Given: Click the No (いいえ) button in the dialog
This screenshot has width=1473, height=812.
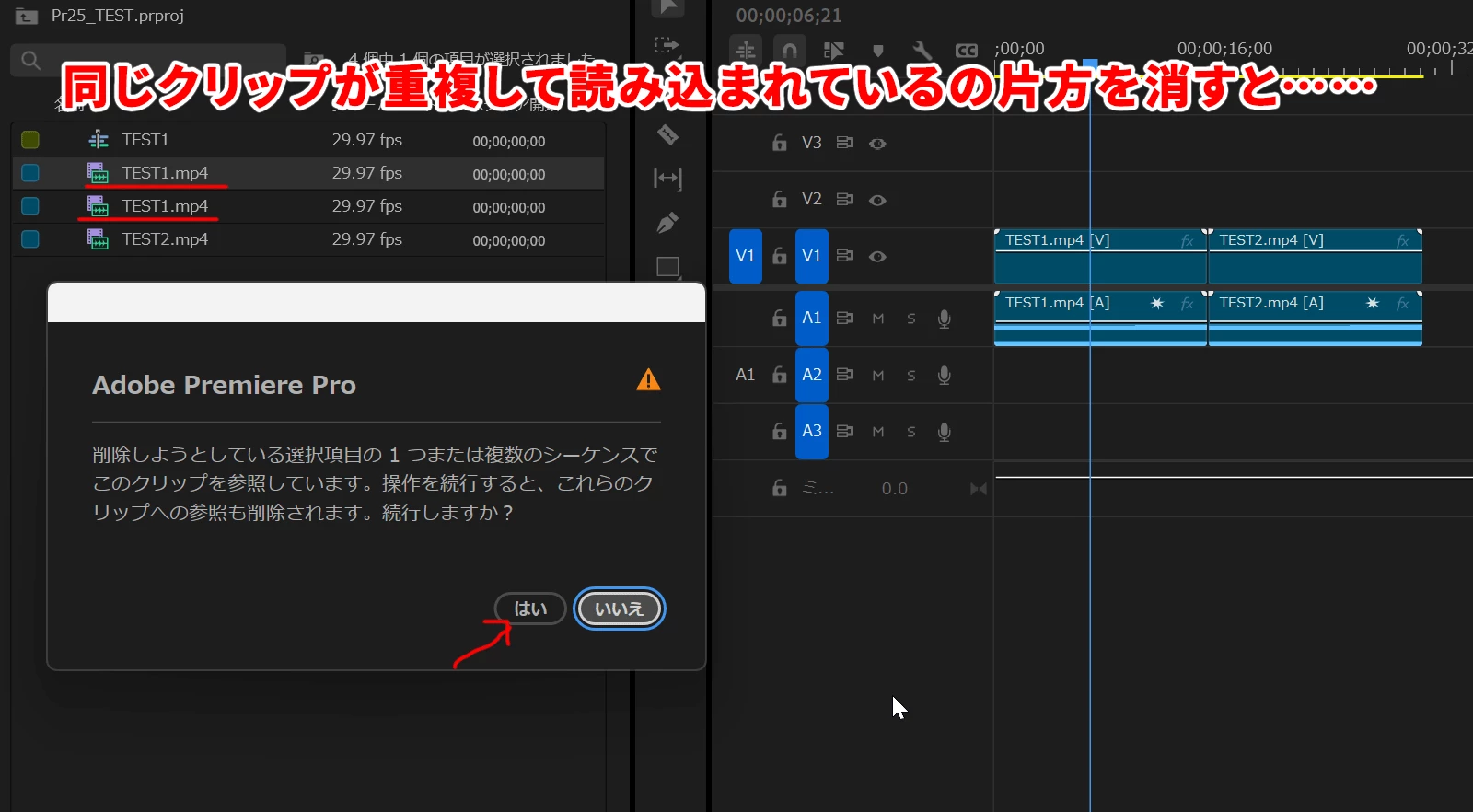Looking at the screenshot, I should pyautogui.click(x=619, y=609).
